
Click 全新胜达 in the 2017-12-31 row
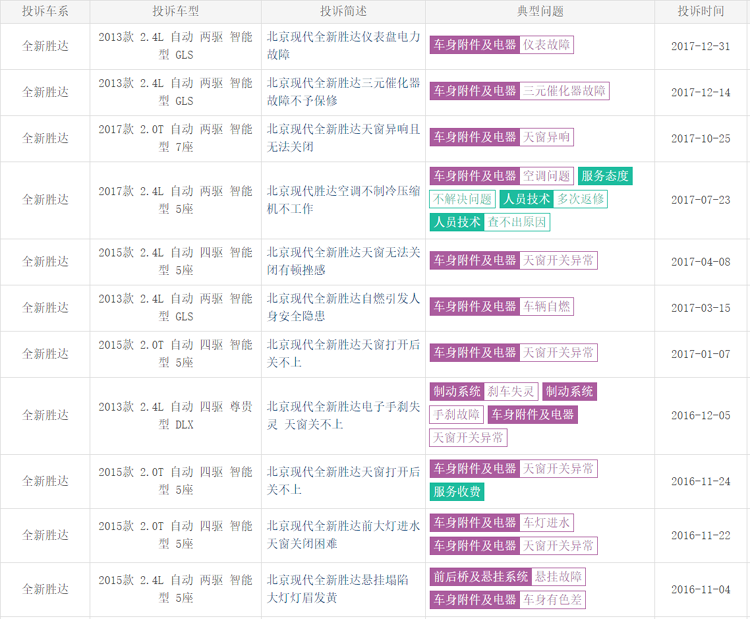(x=45, y=46)
